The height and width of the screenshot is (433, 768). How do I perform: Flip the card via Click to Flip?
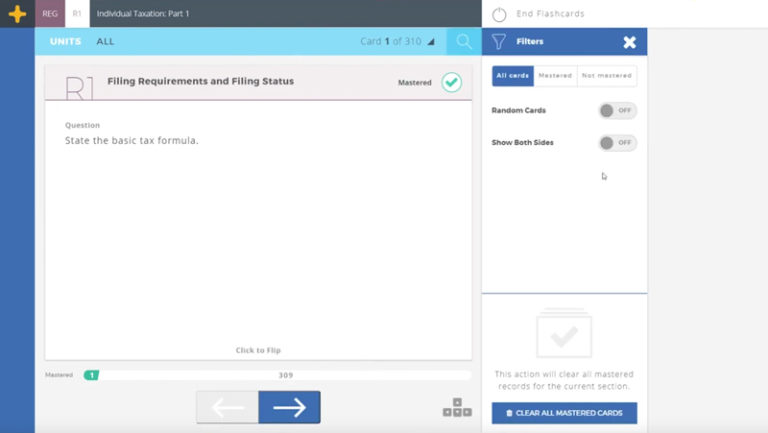pyautogui.click(x=258, y=350)
